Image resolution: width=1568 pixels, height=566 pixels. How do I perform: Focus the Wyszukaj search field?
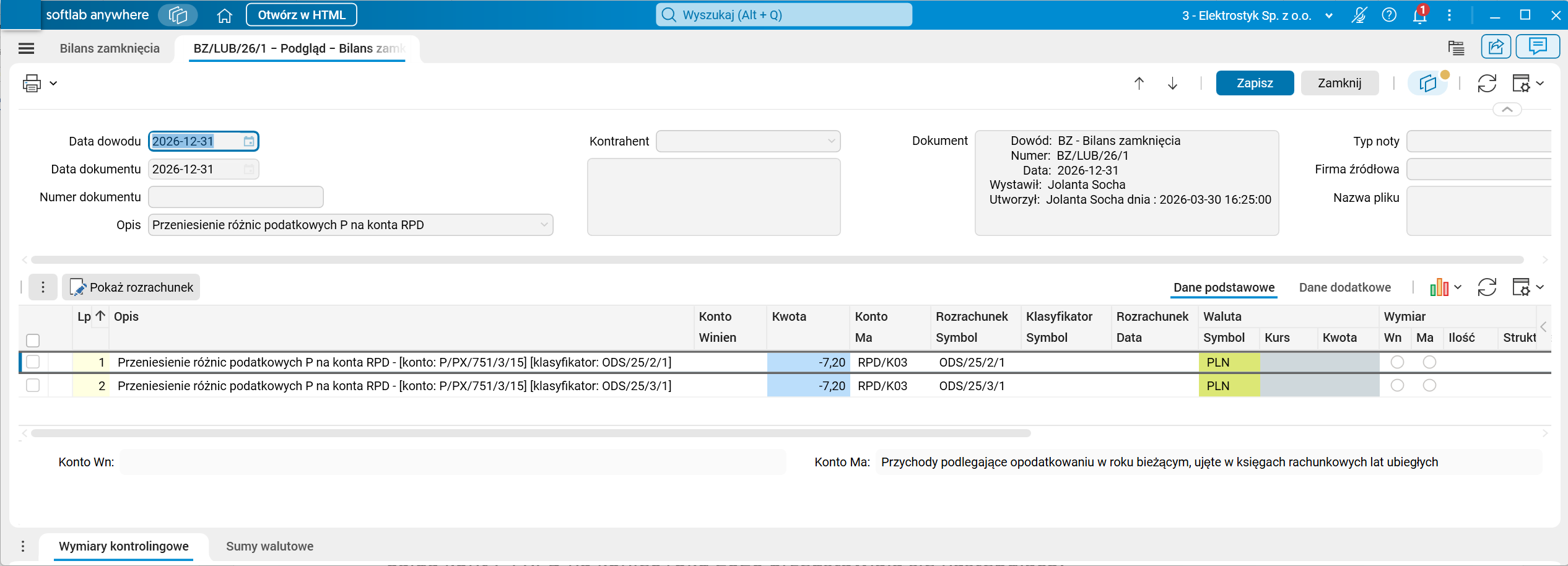pos(784,15)
